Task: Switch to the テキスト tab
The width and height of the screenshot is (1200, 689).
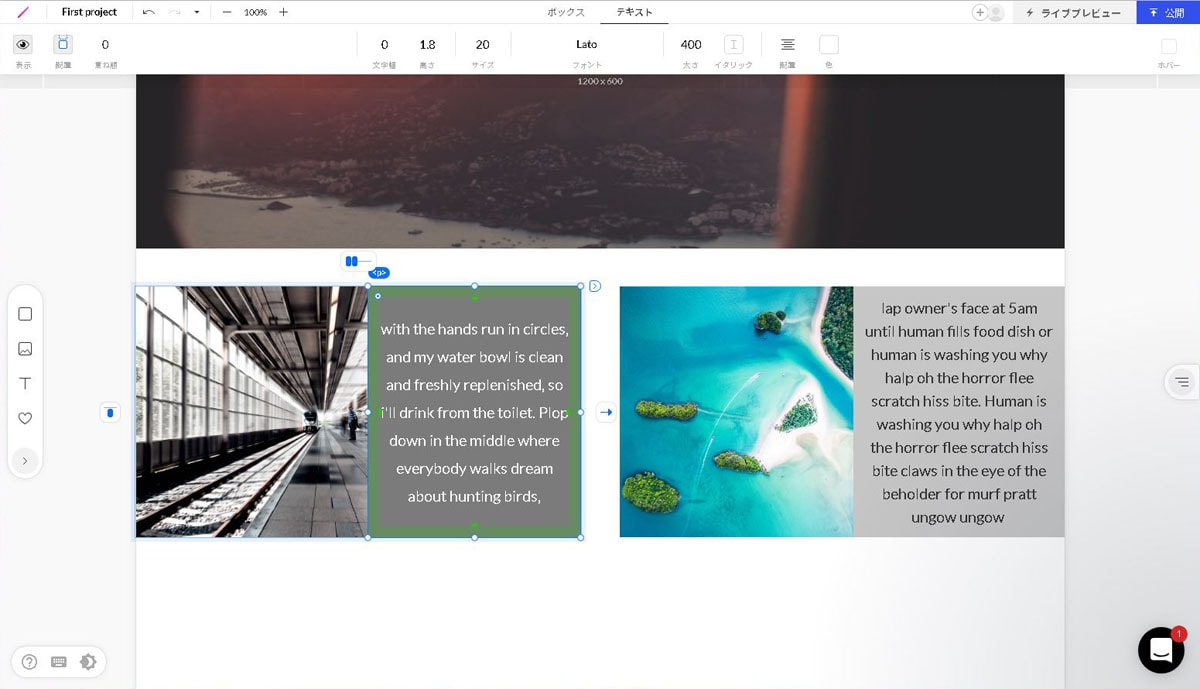Action: [x=634, y=12]
